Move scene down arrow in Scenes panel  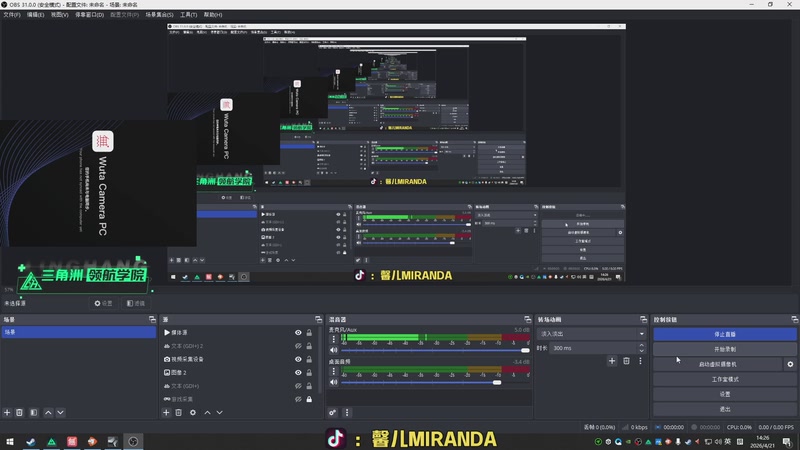coord(60,412)
